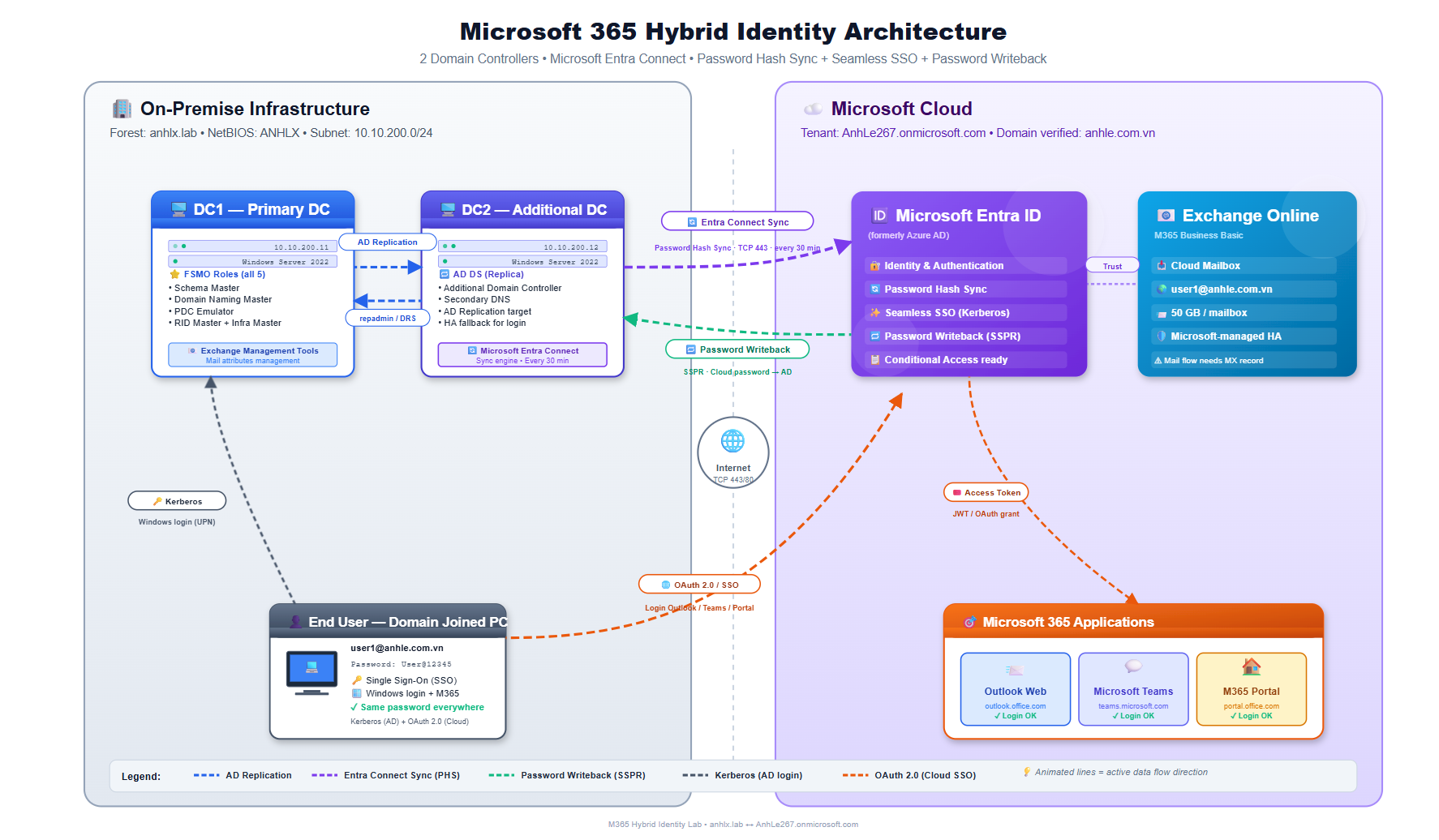
Task: Click the ID icon beside Microsoft Entra ID
Action: 879,216
